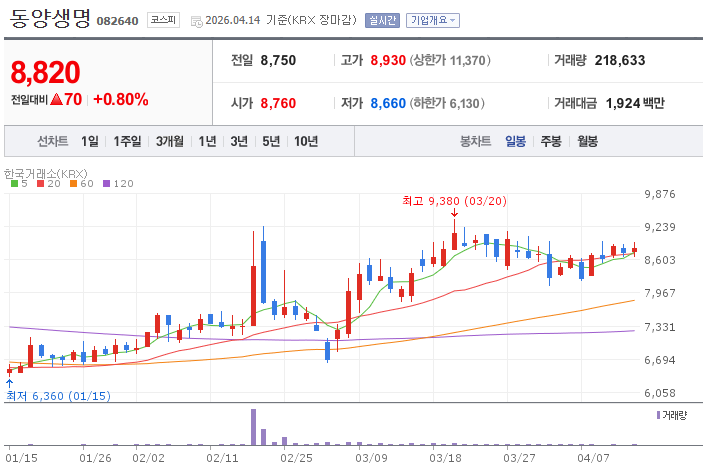The image size is (703, 474).
Task: Click the stock code 082640
Action: tap(117, 21)
